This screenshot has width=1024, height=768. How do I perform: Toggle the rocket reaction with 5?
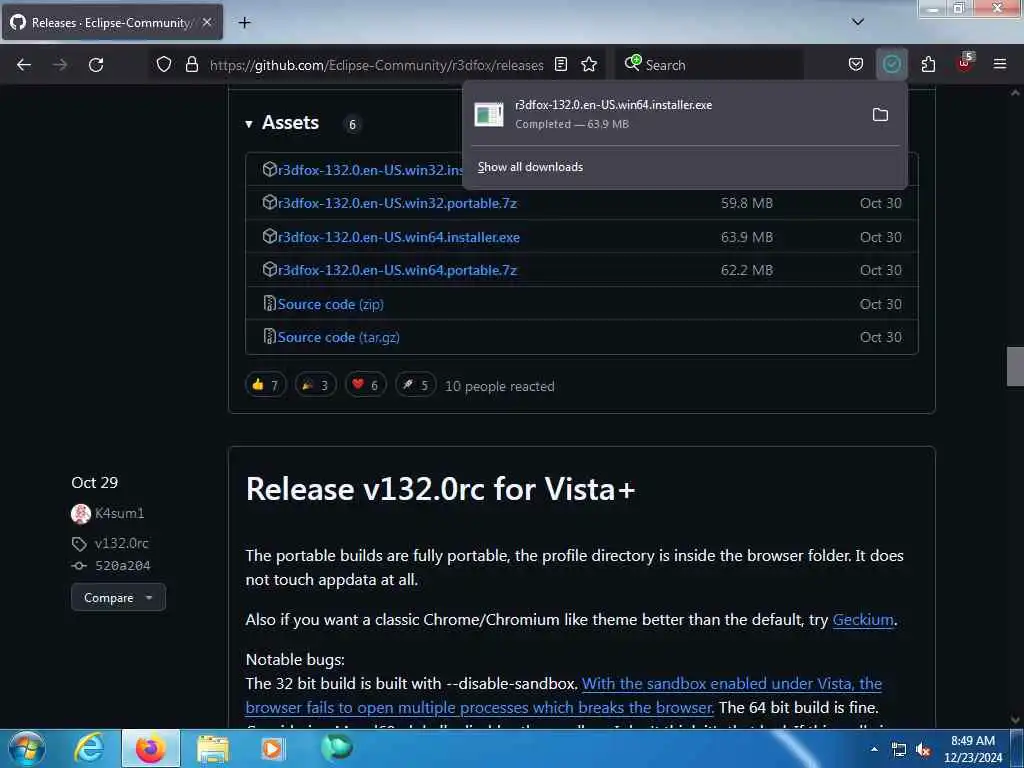415,385
